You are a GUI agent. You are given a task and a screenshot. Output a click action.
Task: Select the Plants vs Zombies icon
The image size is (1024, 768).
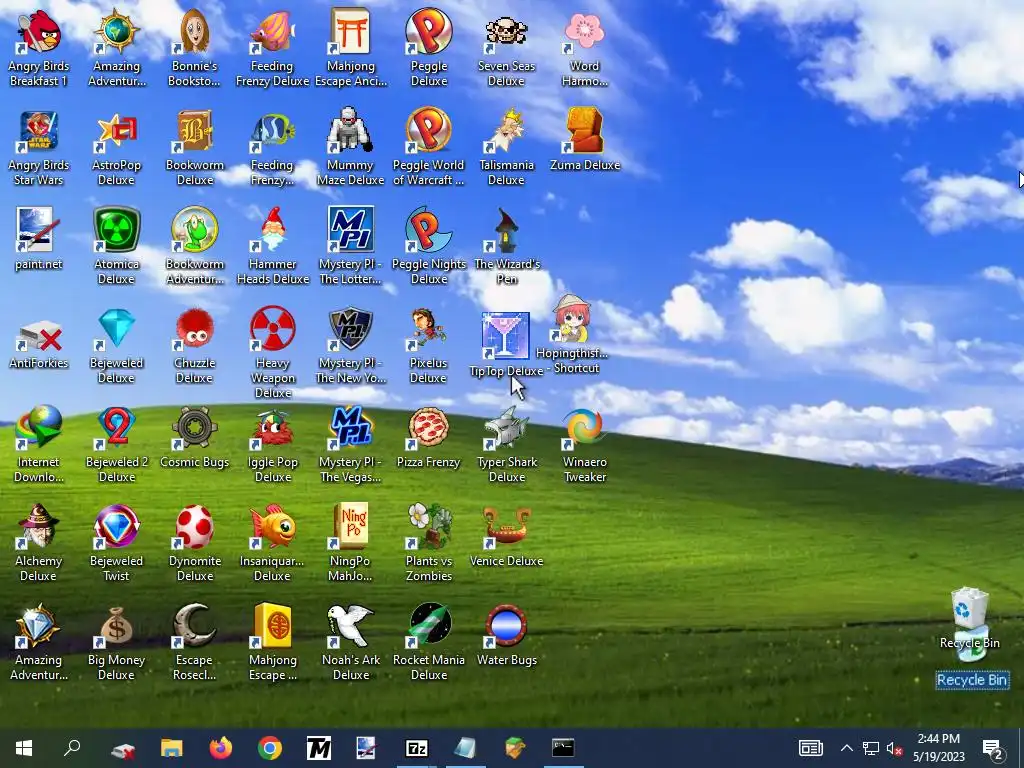[x=428, y=526]
